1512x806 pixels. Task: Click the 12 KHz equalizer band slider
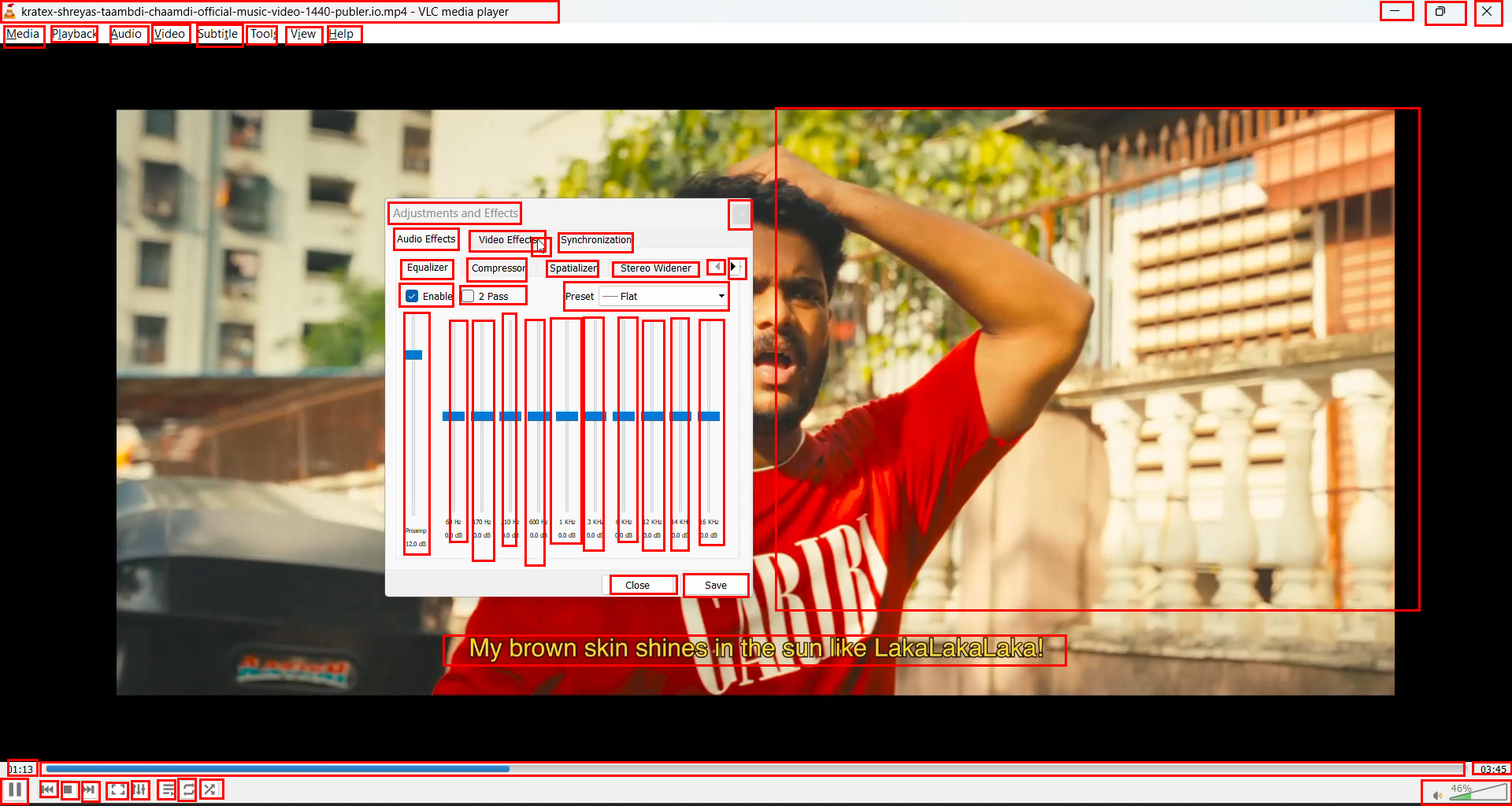(x=652, y=416)
